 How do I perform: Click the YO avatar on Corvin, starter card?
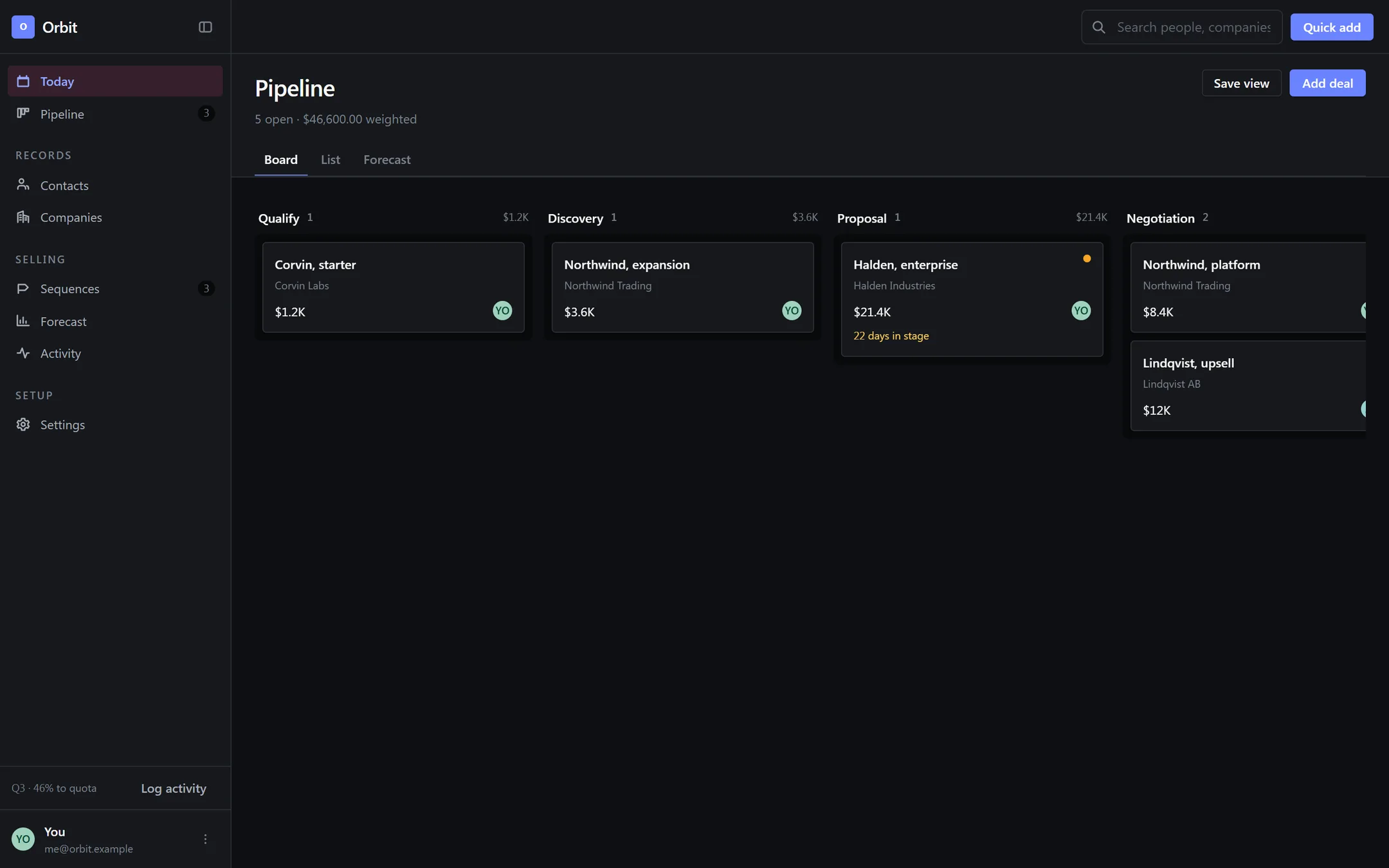[502, 311]
